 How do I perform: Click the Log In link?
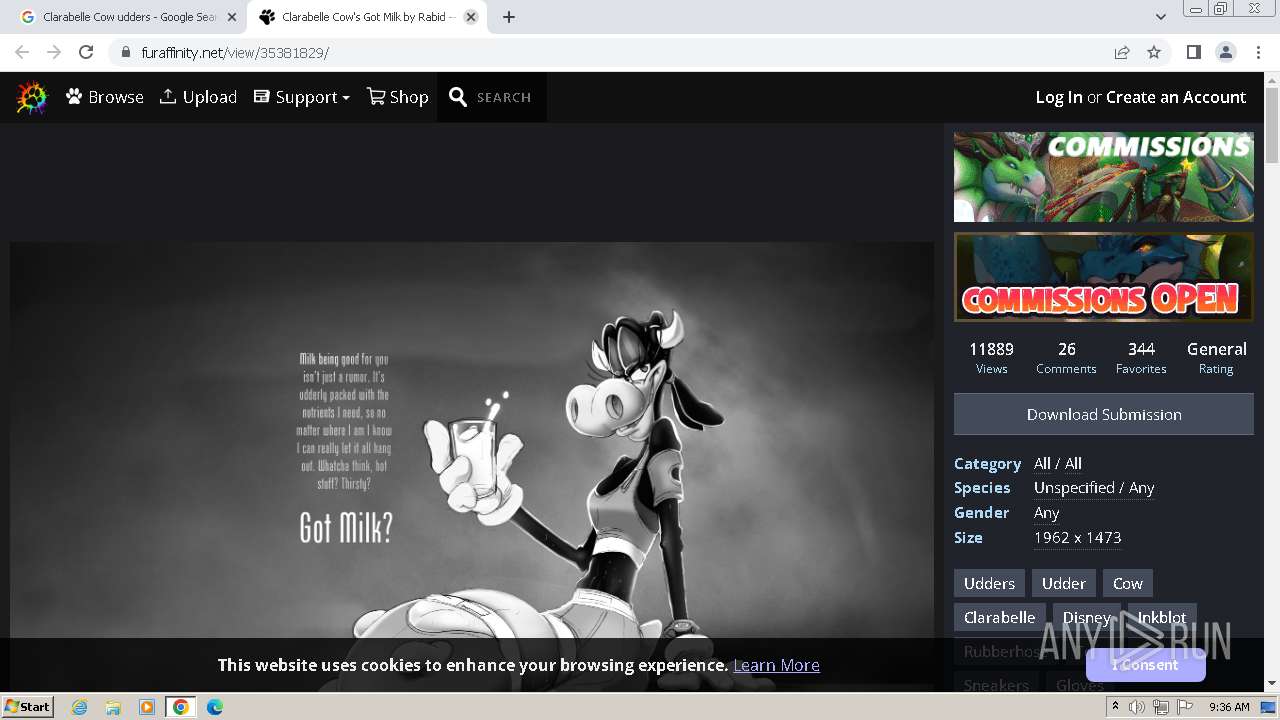pyautogui.click(x=1059, y=97)
